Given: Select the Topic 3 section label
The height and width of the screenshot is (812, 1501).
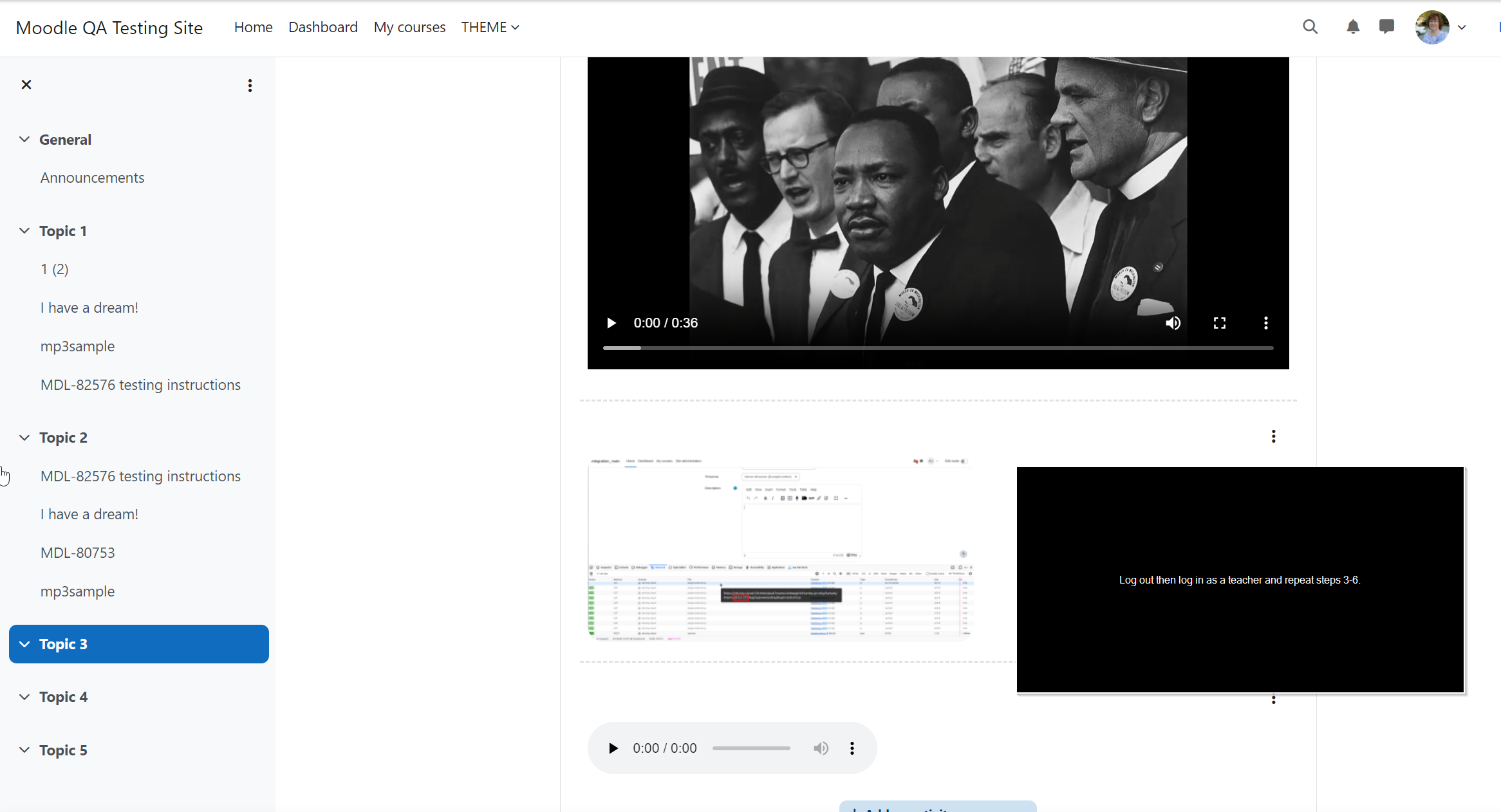Looking at the screenshot, I should coord(63,644).
